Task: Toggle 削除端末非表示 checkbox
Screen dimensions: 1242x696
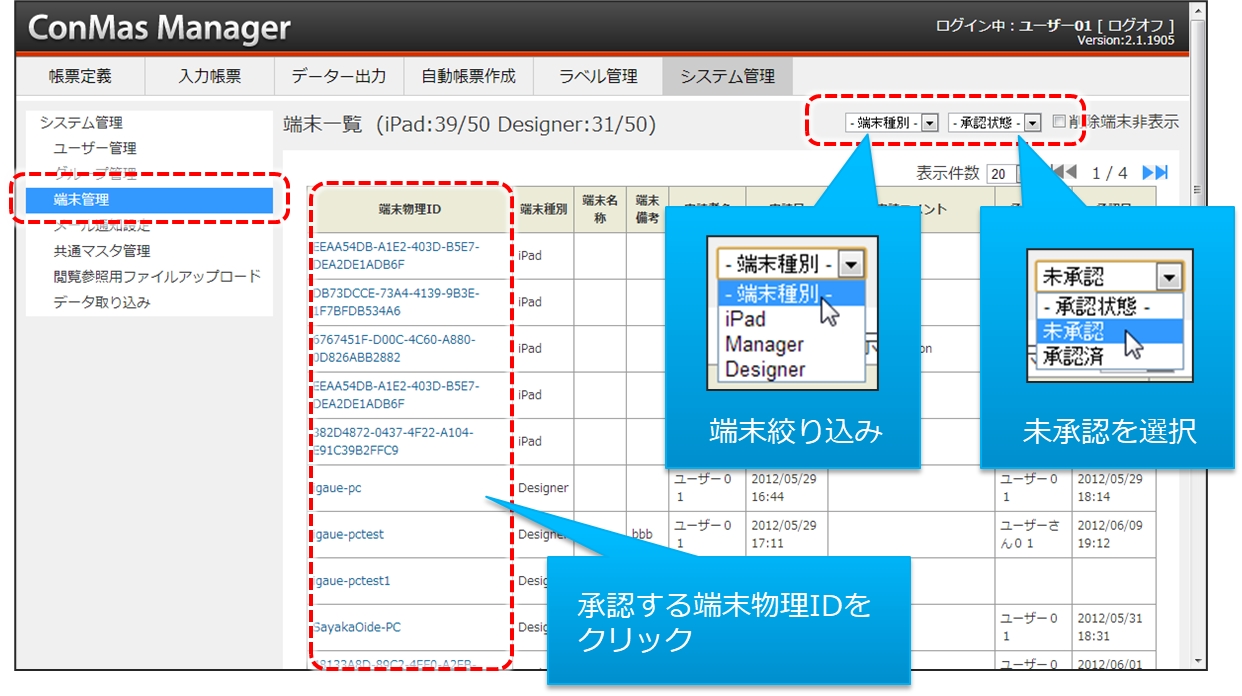Action: pyautogui.click(x=1058, y=122)
